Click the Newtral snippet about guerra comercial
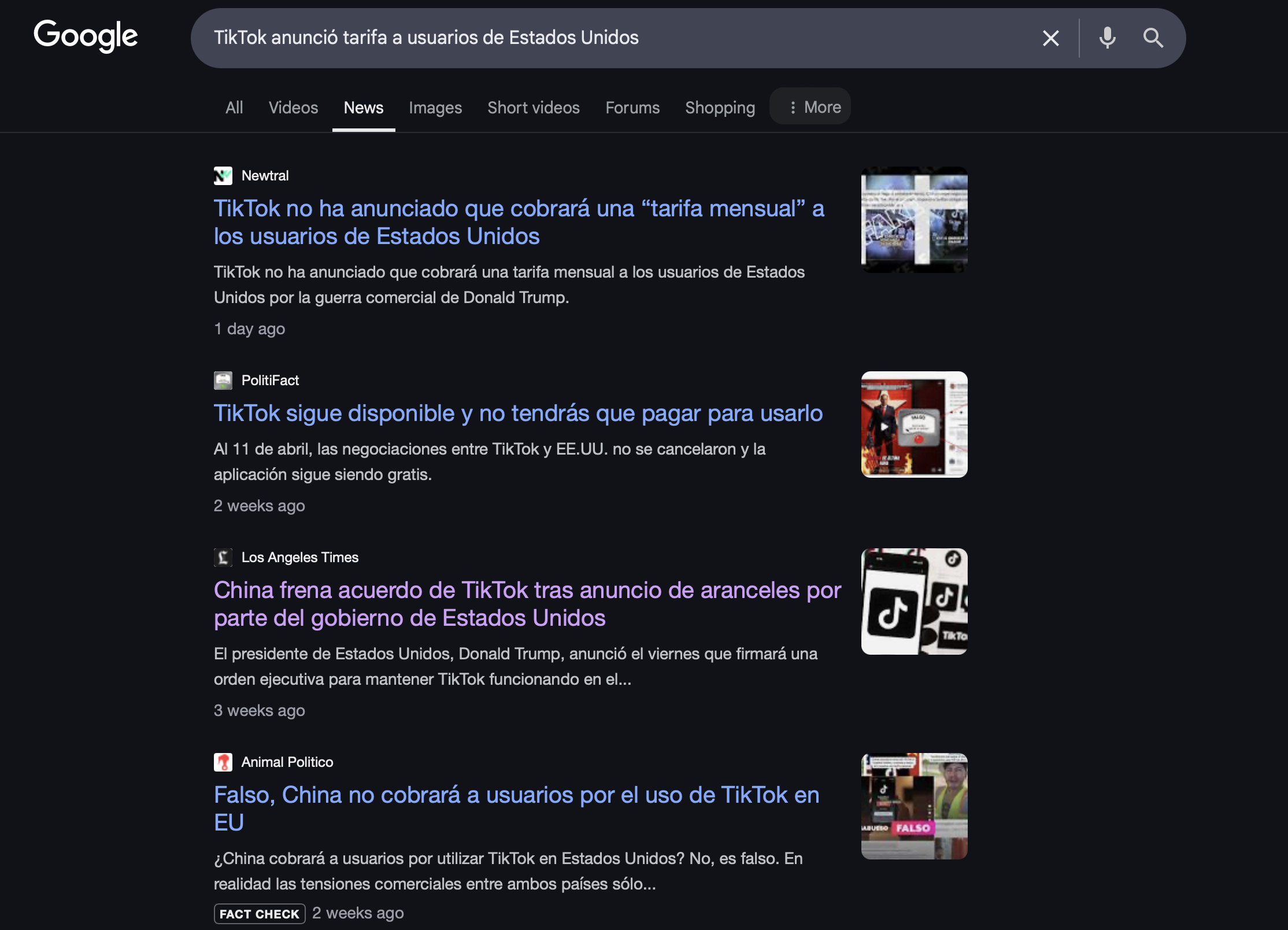This screenshot has width=1288, height=930. (x=509, y=285)
